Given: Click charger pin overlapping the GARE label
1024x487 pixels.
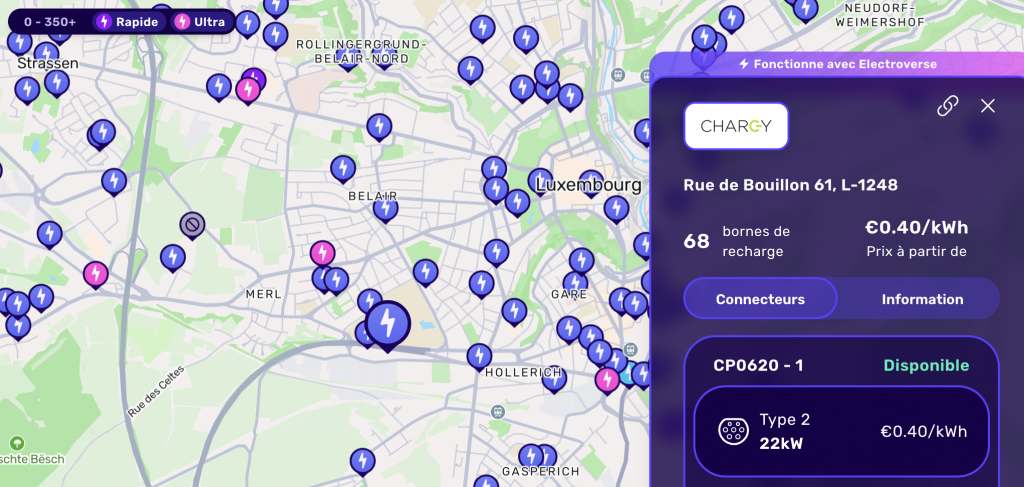Looking at the screenshot, I should click(x=575, y=285).
